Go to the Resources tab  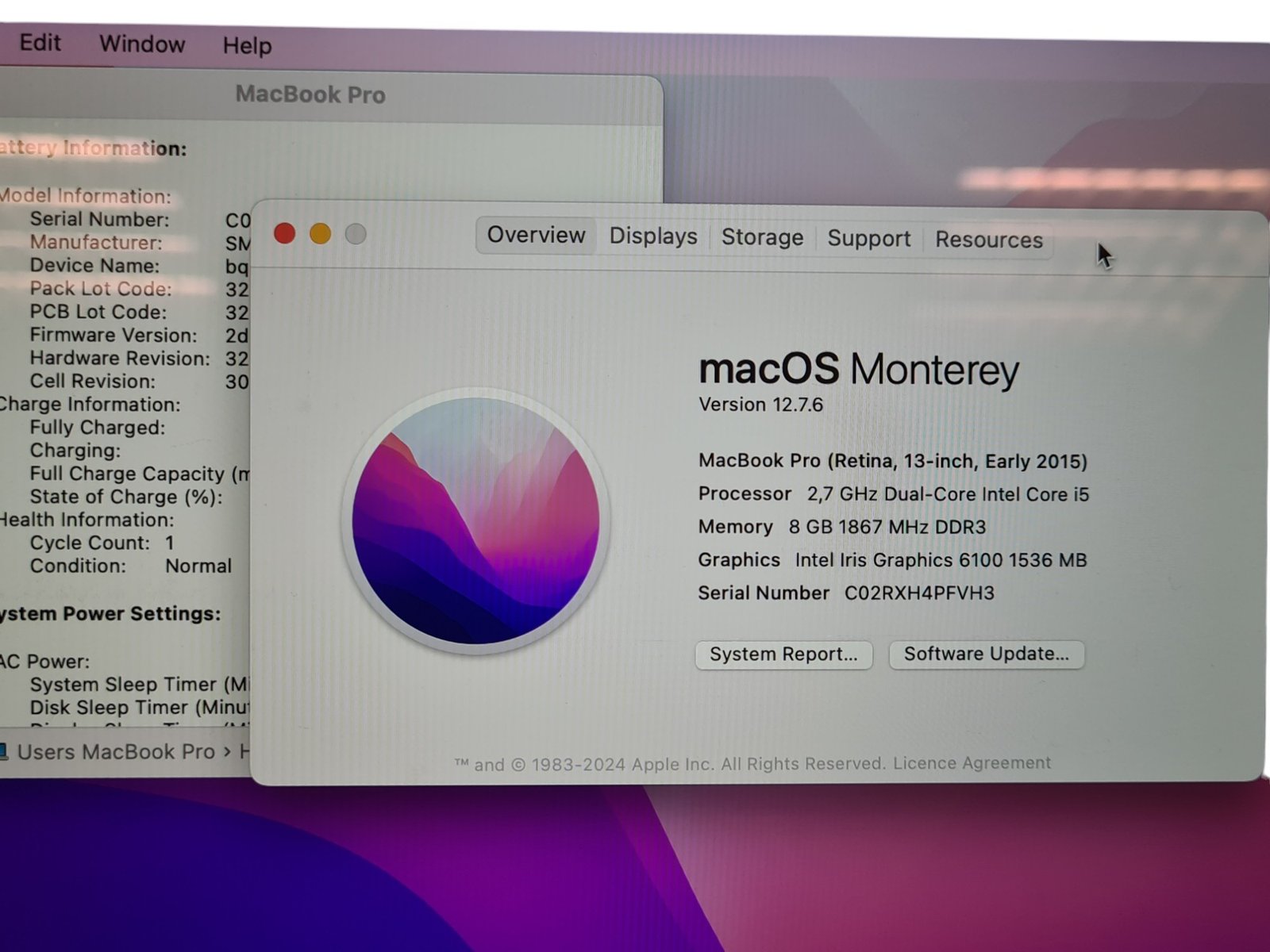pyautogui.click(x=988, y=240)
